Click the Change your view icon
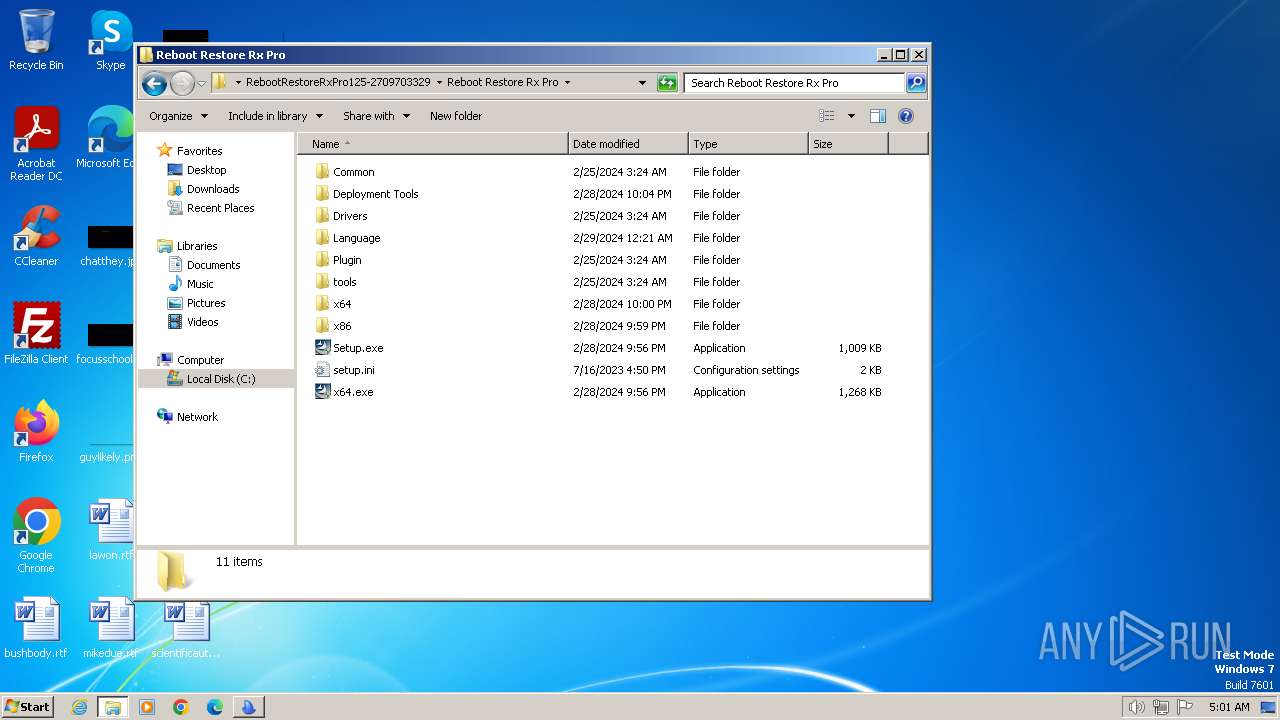The width and height of the screenshot is (1280, 720). (x=827, y=116)
